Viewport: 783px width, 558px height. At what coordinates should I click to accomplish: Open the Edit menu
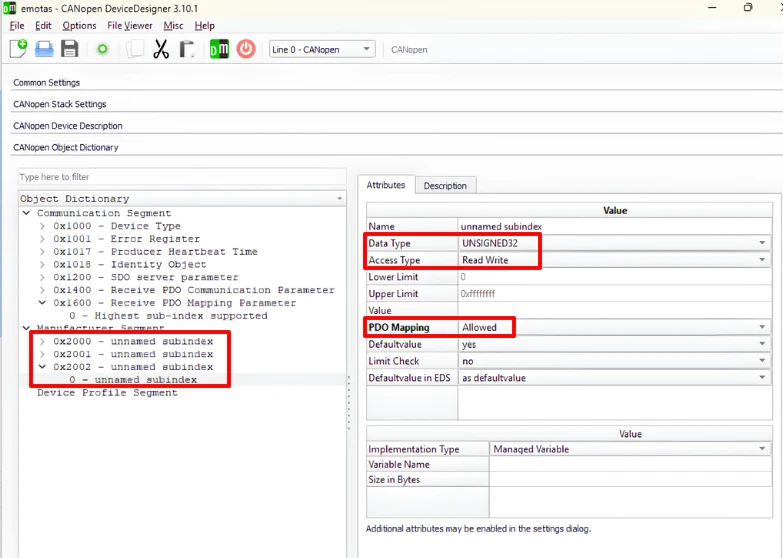coord(43,25)
